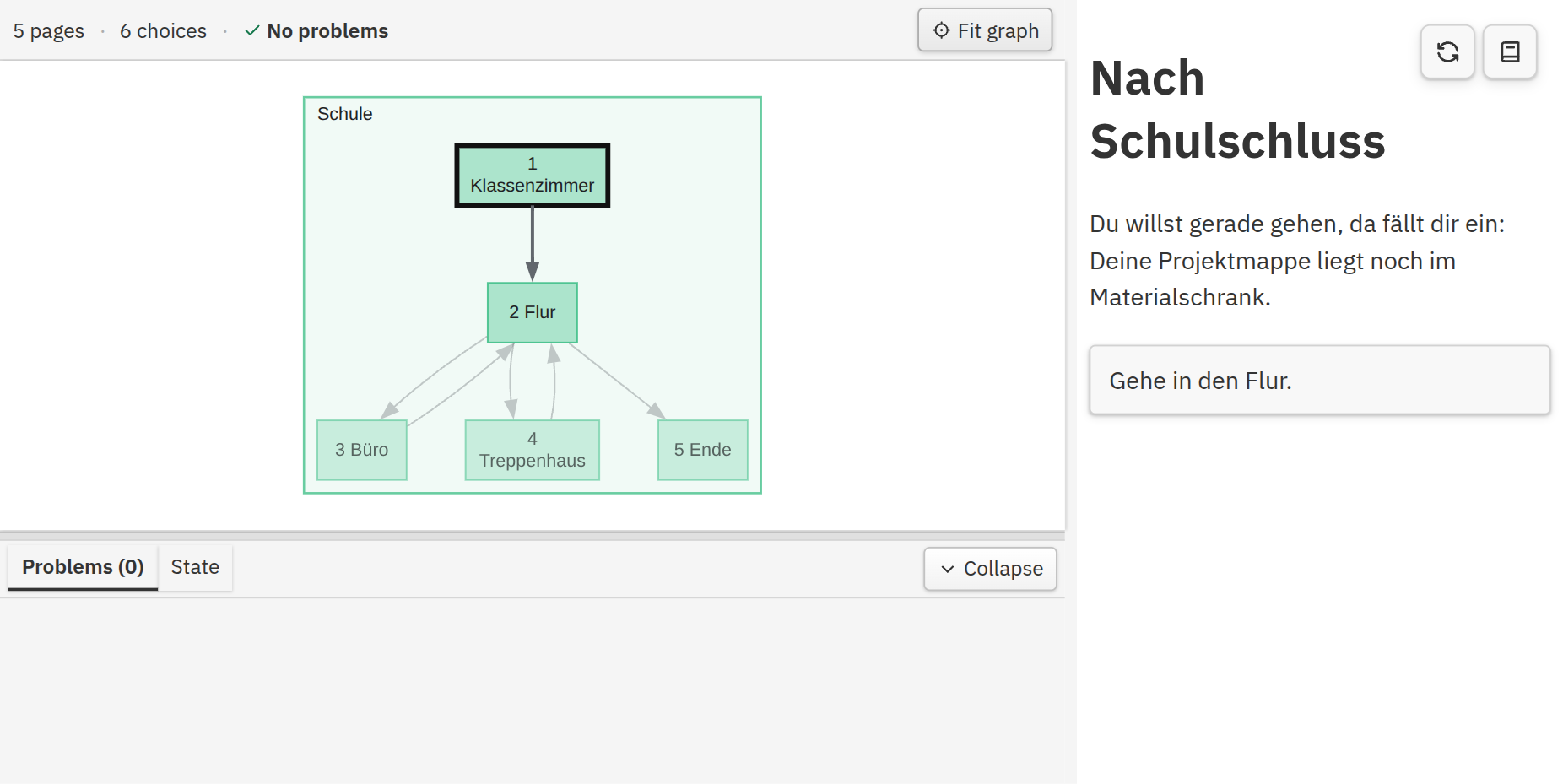Click the 'Du willst gerade gehen' paragraph

click(x=1297, y=260)
